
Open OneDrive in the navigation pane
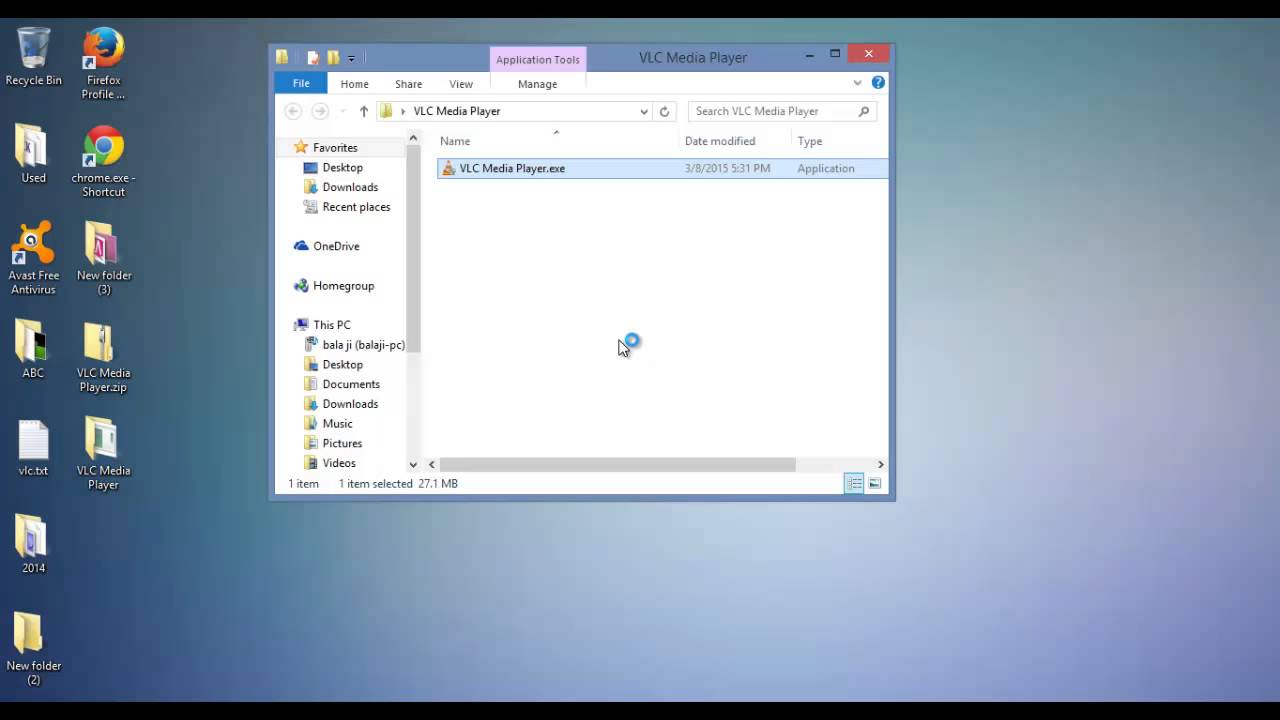click(x=336, y=246)
